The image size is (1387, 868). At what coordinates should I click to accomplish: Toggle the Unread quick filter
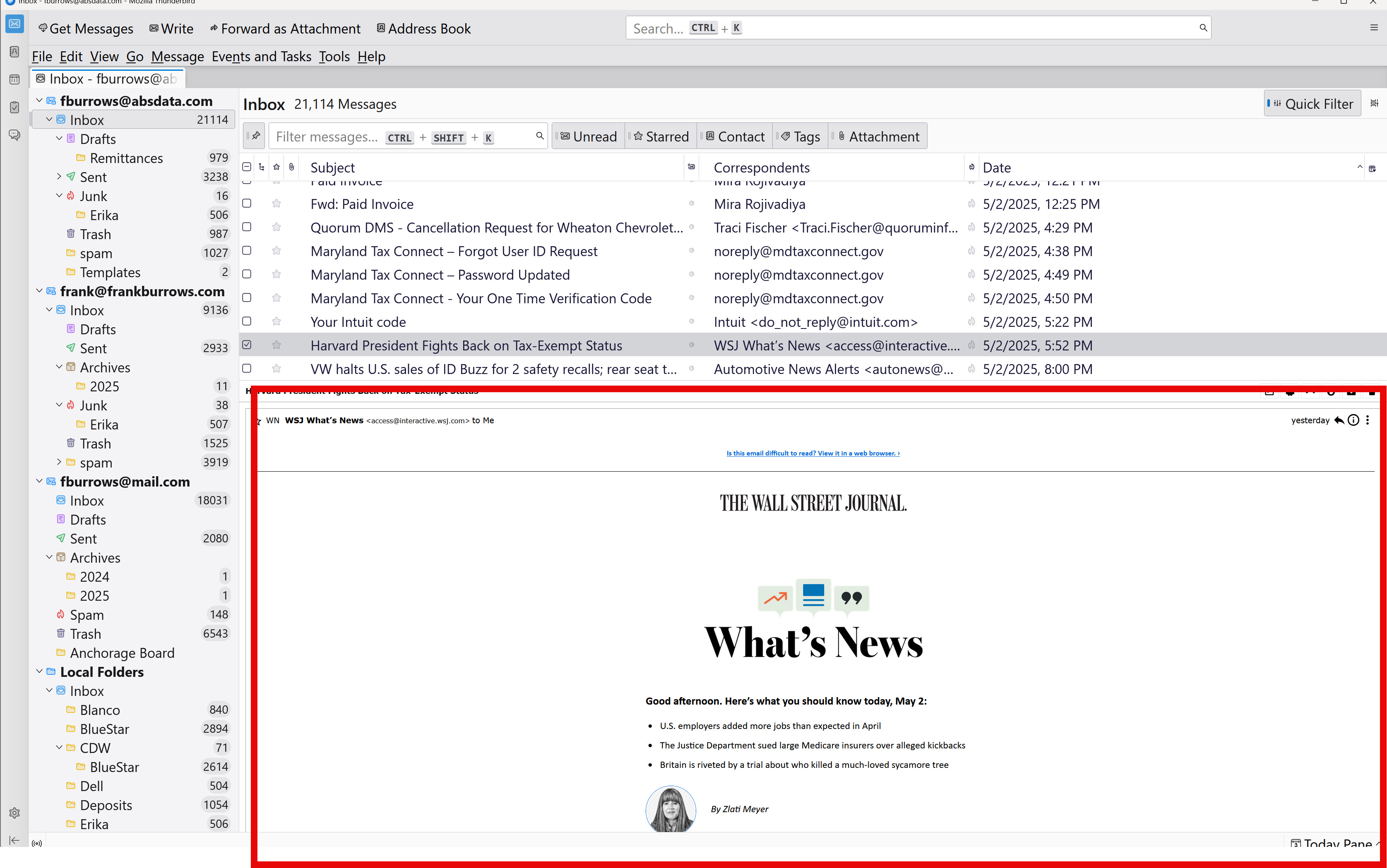pos(589,137)
